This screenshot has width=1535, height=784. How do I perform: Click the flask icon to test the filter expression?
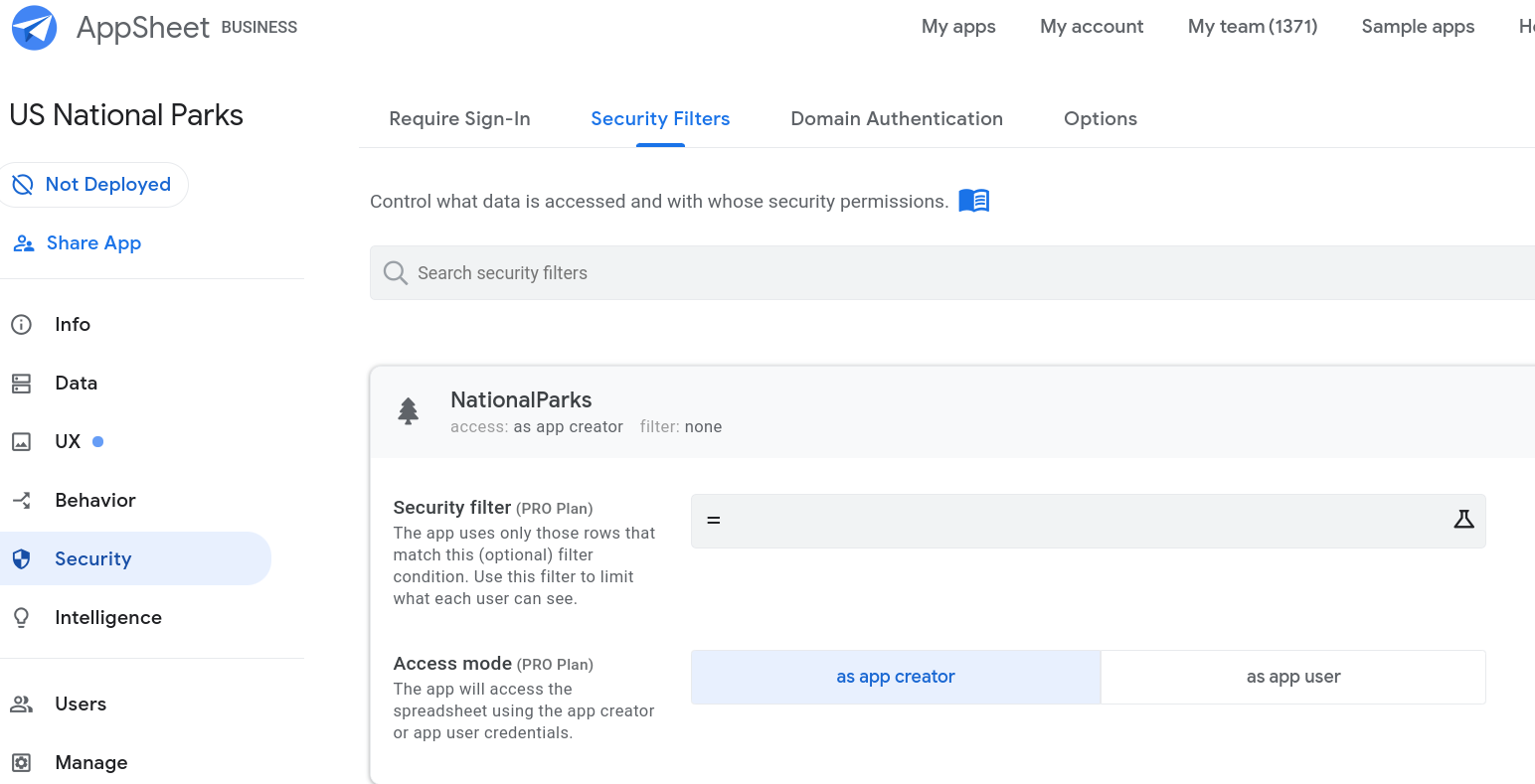pyautogui.click(x=1463, y=520)
